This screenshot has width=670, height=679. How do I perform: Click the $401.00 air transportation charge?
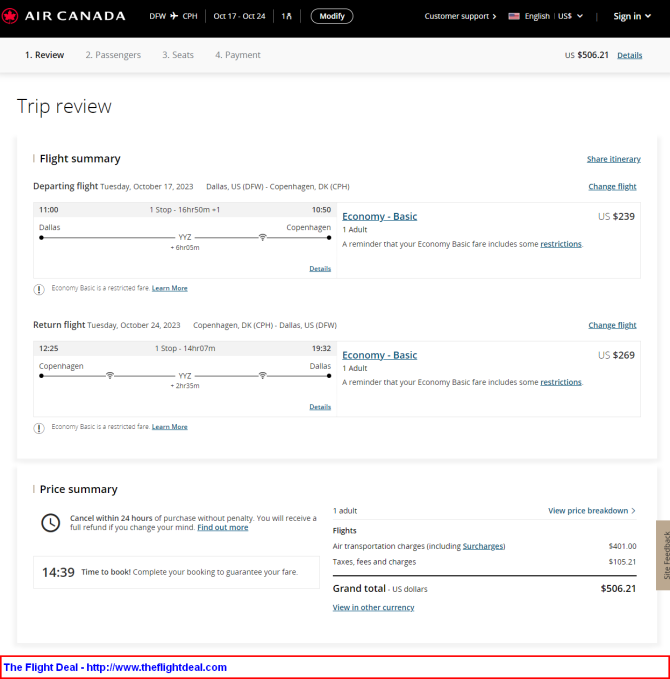click(x=622, y=546)
